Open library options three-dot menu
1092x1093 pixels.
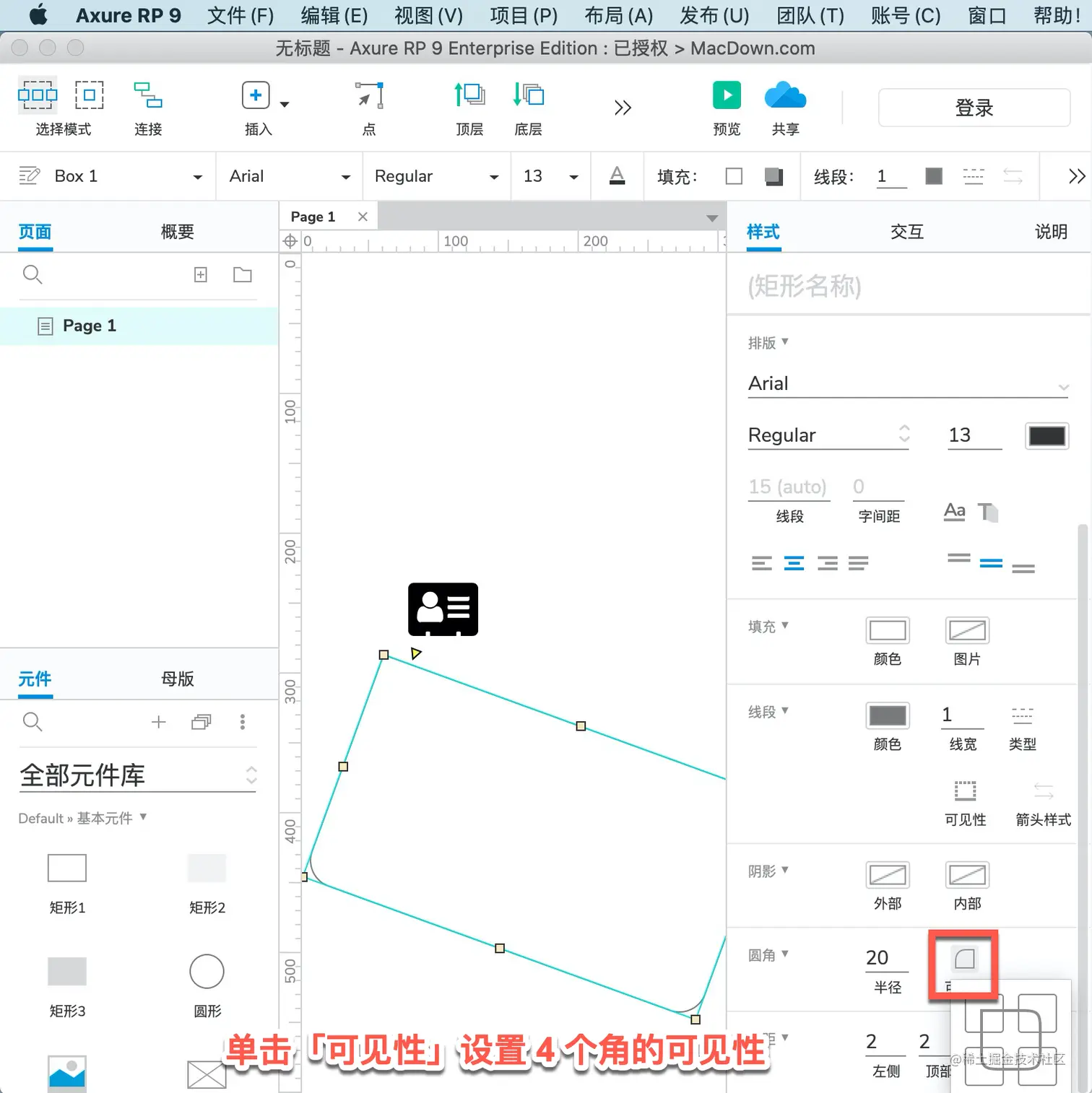click(243, 722)
